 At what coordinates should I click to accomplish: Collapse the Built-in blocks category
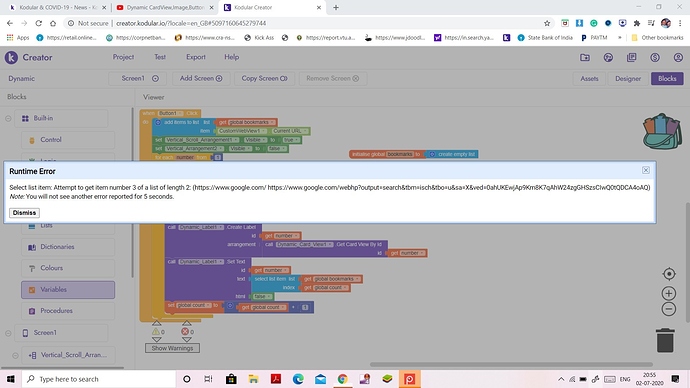[8, 118]
